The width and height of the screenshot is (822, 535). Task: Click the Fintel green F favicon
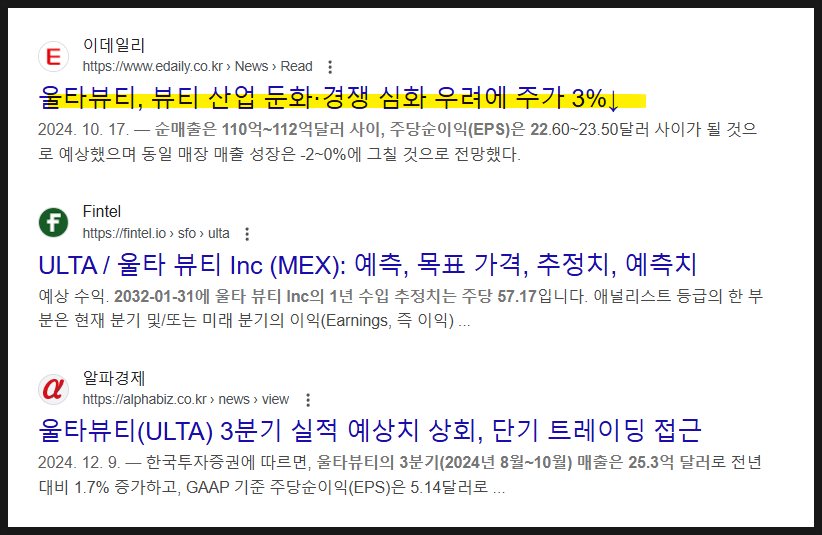coord(53,223)
